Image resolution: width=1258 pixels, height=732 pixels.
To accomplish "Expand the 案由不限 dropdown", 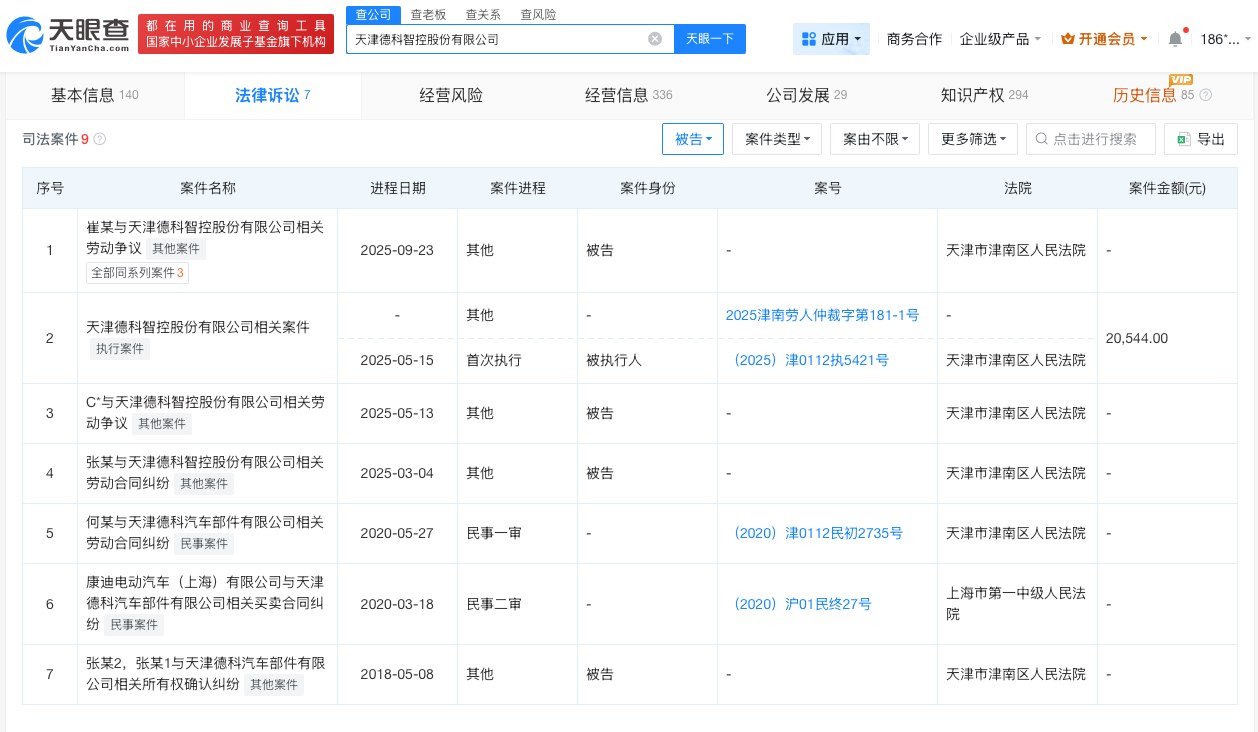I will coord(875,139).
